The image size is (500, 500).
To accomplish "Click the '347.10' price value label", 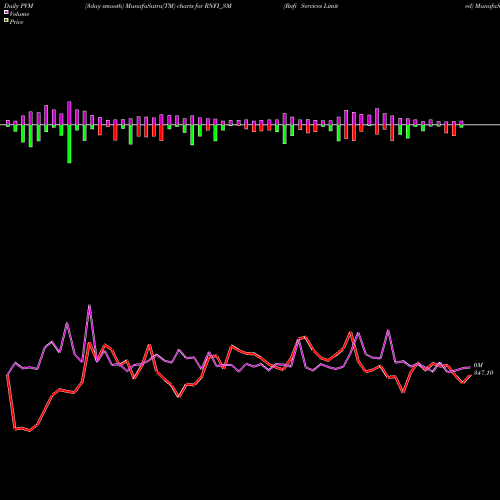I will pos(483,373).
